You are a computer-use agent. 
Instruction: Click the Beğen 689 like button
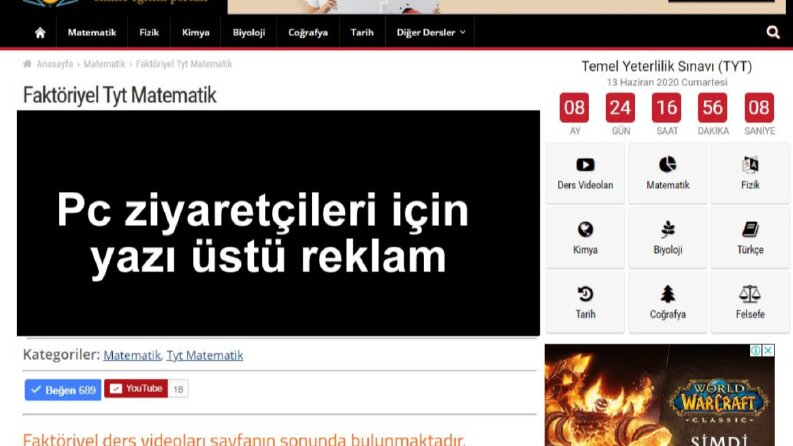pos(63,390)
